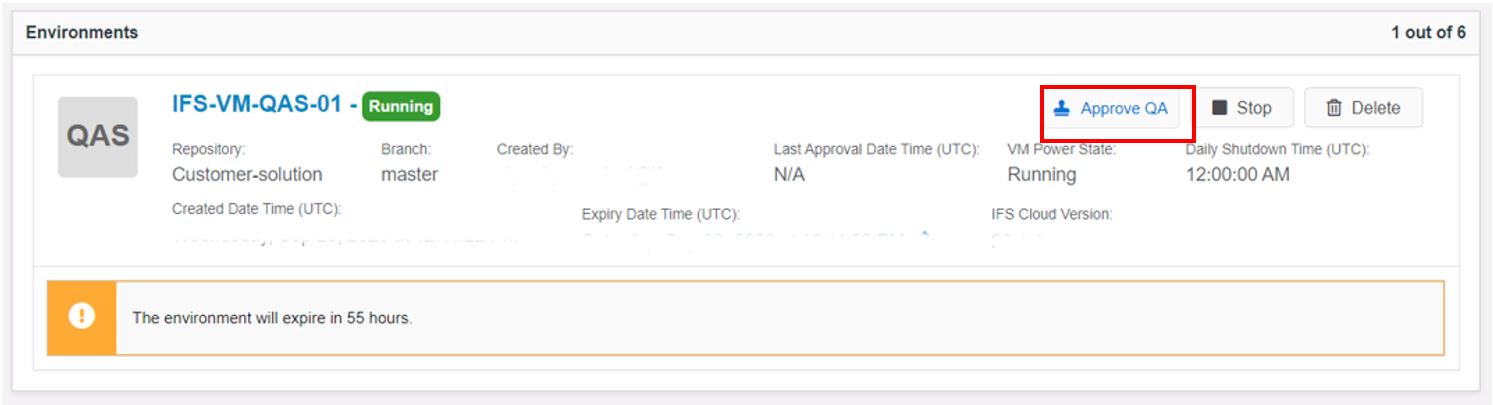Click the Stop square icon
Viewport: 1493px width, 405px height.
tap(1219, 108)
